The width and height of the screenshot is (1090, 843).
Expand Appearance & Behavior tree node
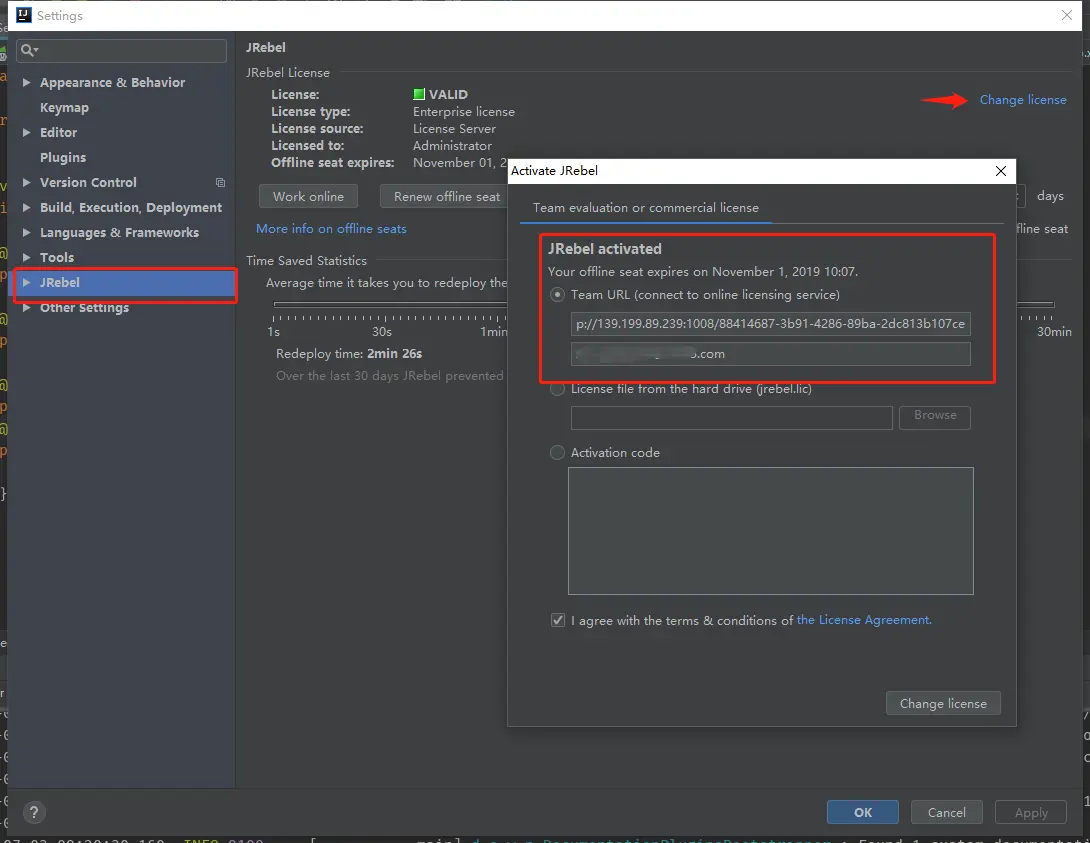26,82
